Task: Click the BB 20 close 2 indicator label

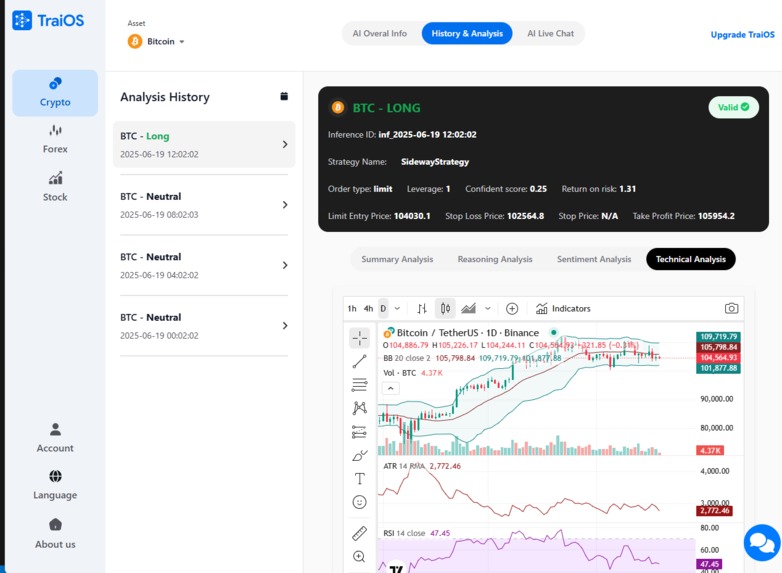Action: (407, 358)
